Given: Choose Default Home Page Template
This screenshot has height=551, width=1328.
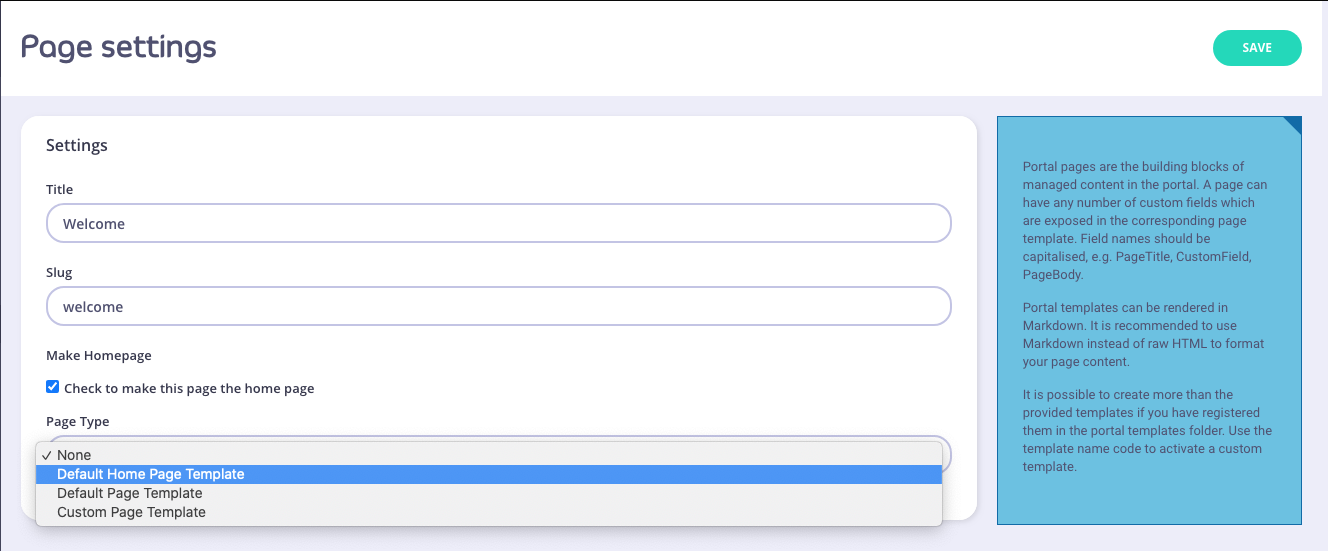Looking at the screenshot, I should pos(150,474).
